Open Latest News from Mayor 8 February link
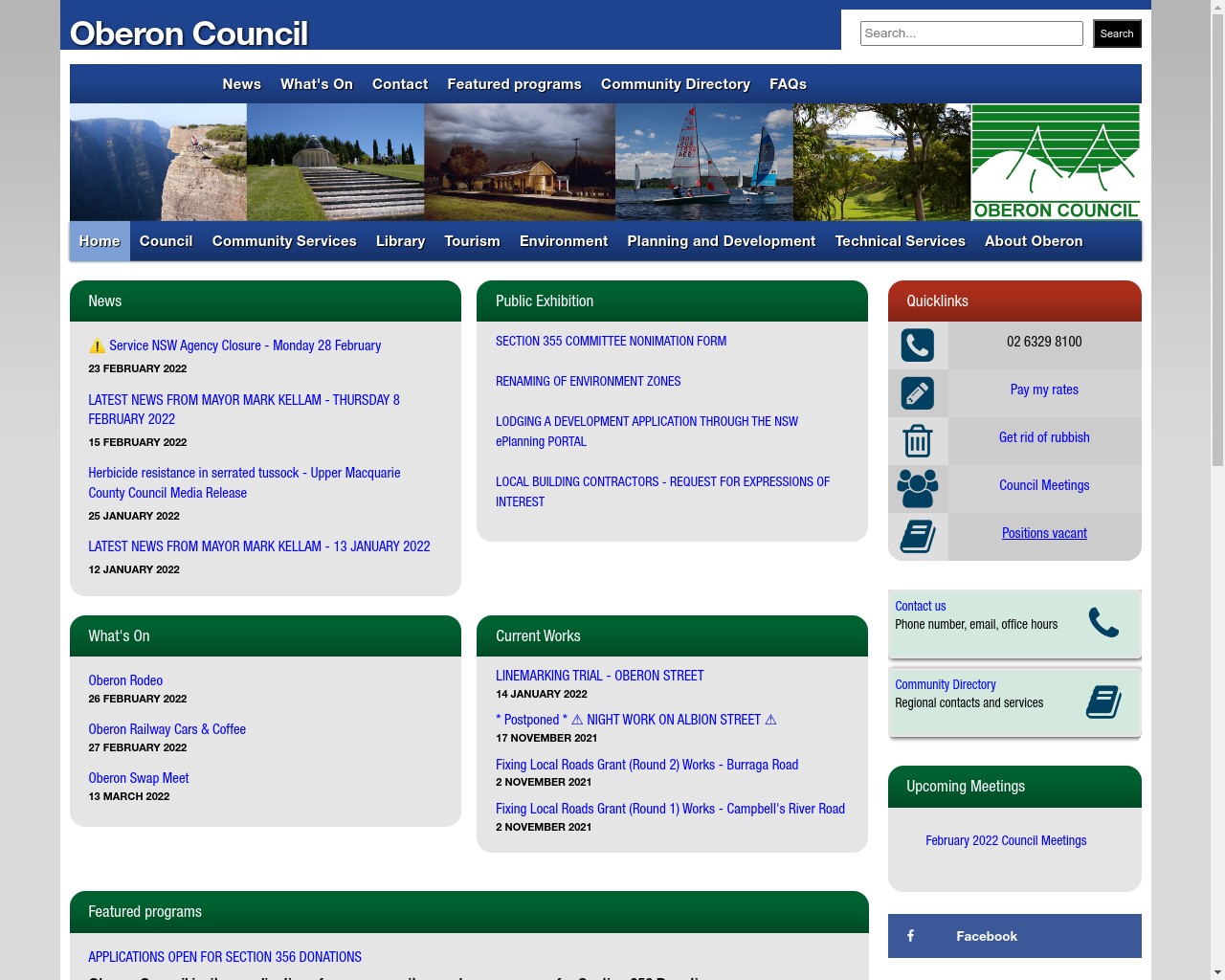 244,410
